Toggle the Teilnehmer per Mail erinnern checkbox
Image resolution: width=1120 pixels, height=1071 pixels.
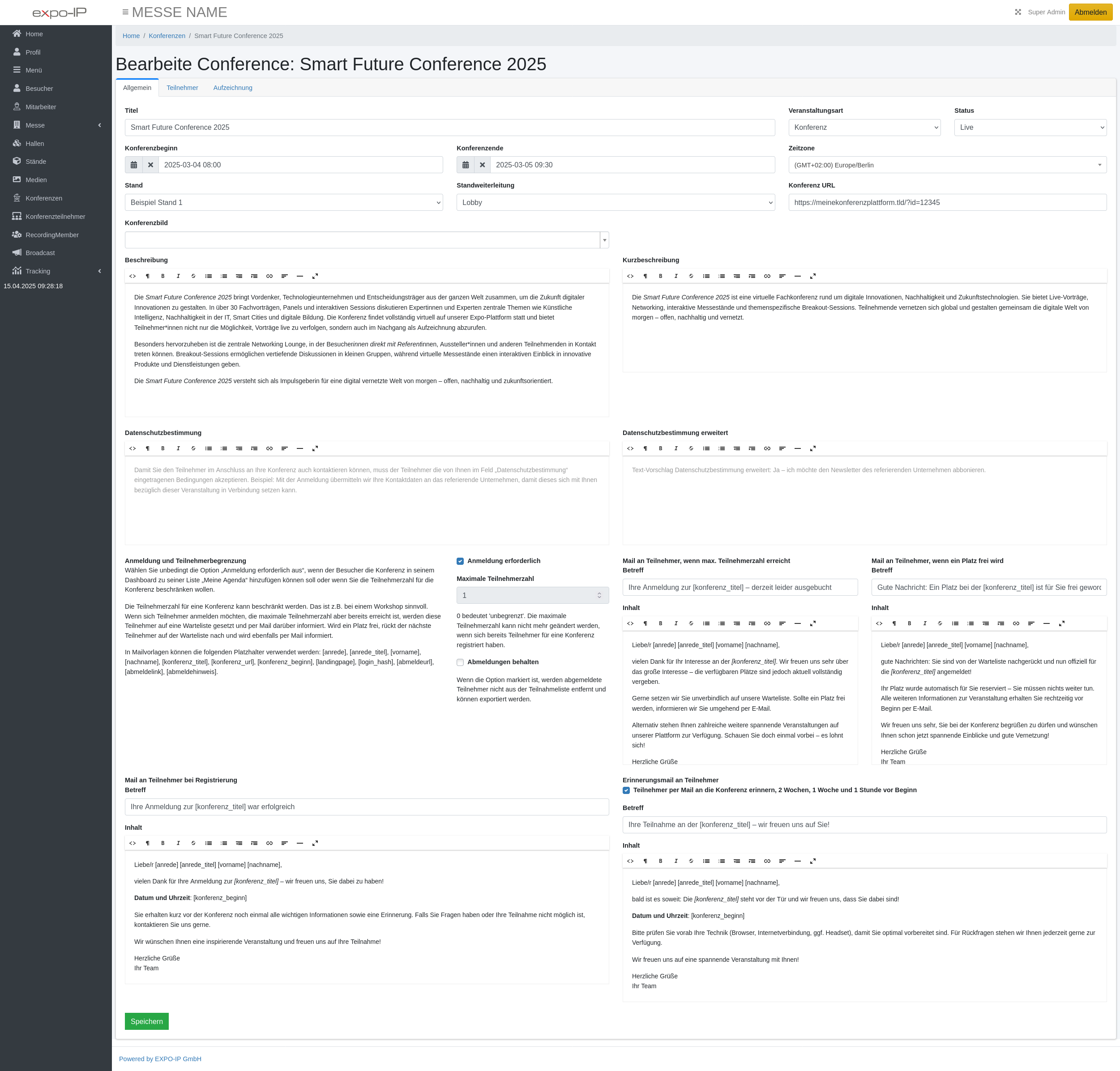[x=626, y=791]
